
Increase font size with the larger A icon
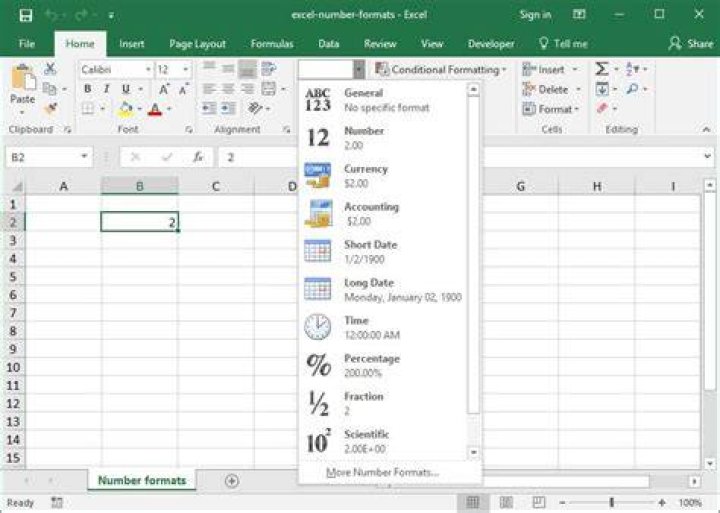164,89
